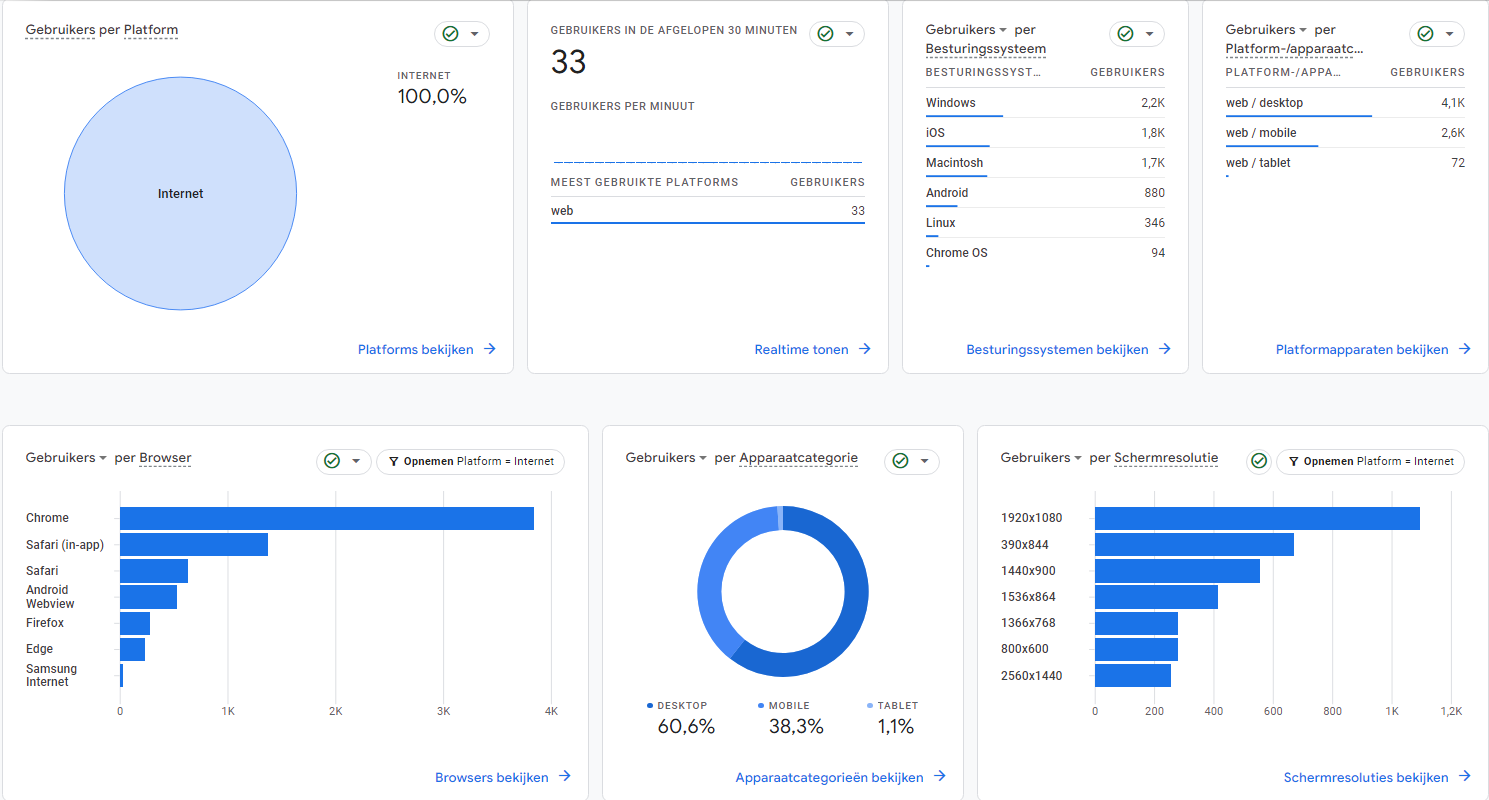This screenshot has width=1489, height=800.
Task: Select the Linux row
Action: (1045, 223)
